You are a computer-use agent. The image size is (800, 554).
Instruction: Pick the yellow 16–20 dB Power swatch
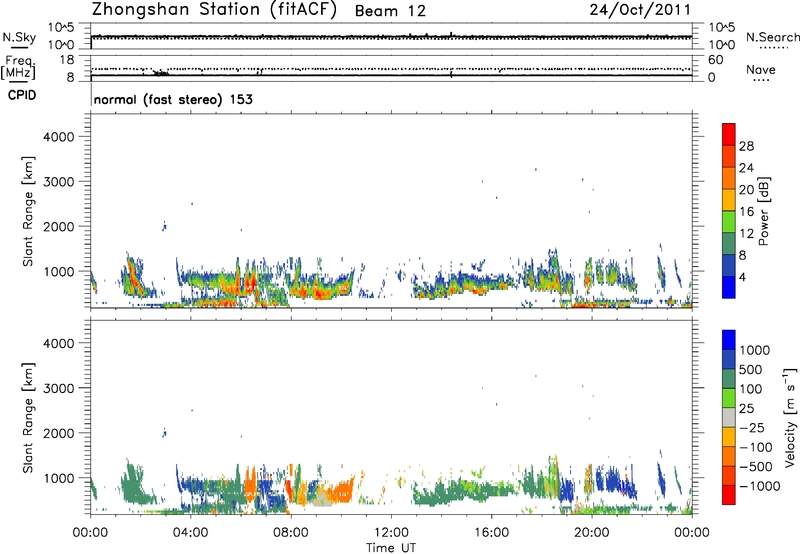pos(729,200)
